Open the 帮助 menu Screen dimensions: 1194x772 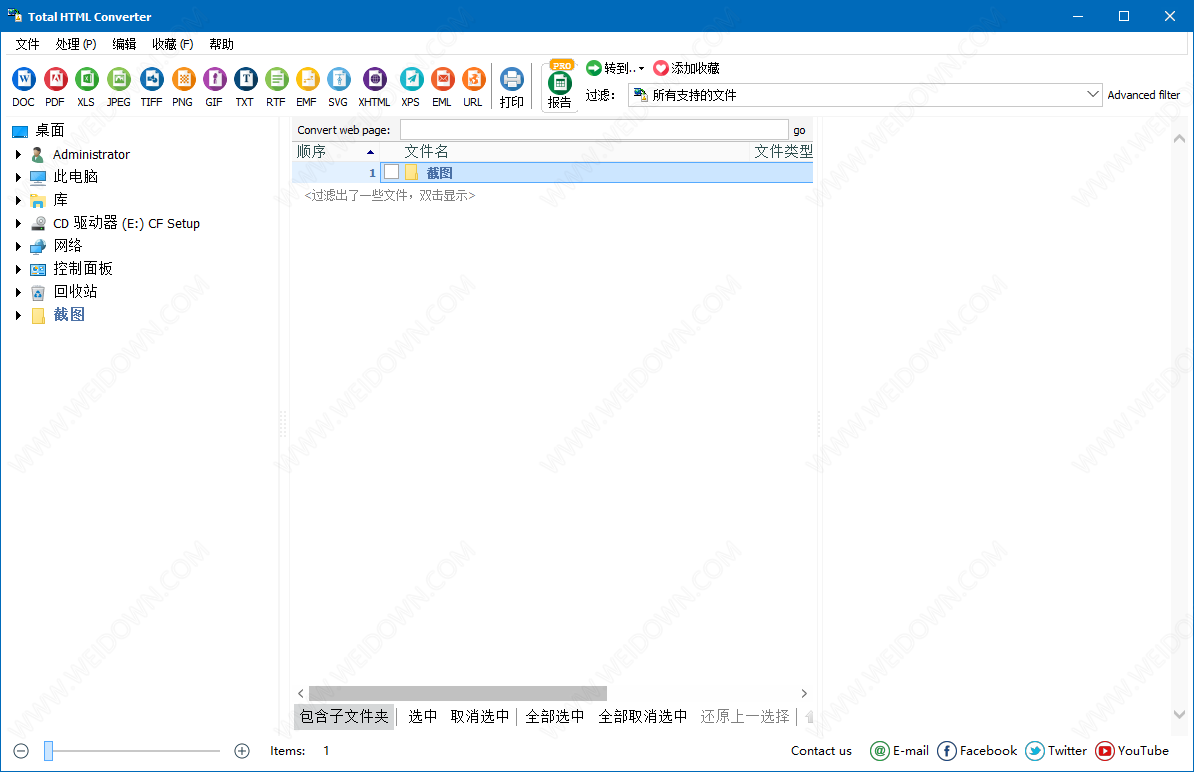click(221, 44)
